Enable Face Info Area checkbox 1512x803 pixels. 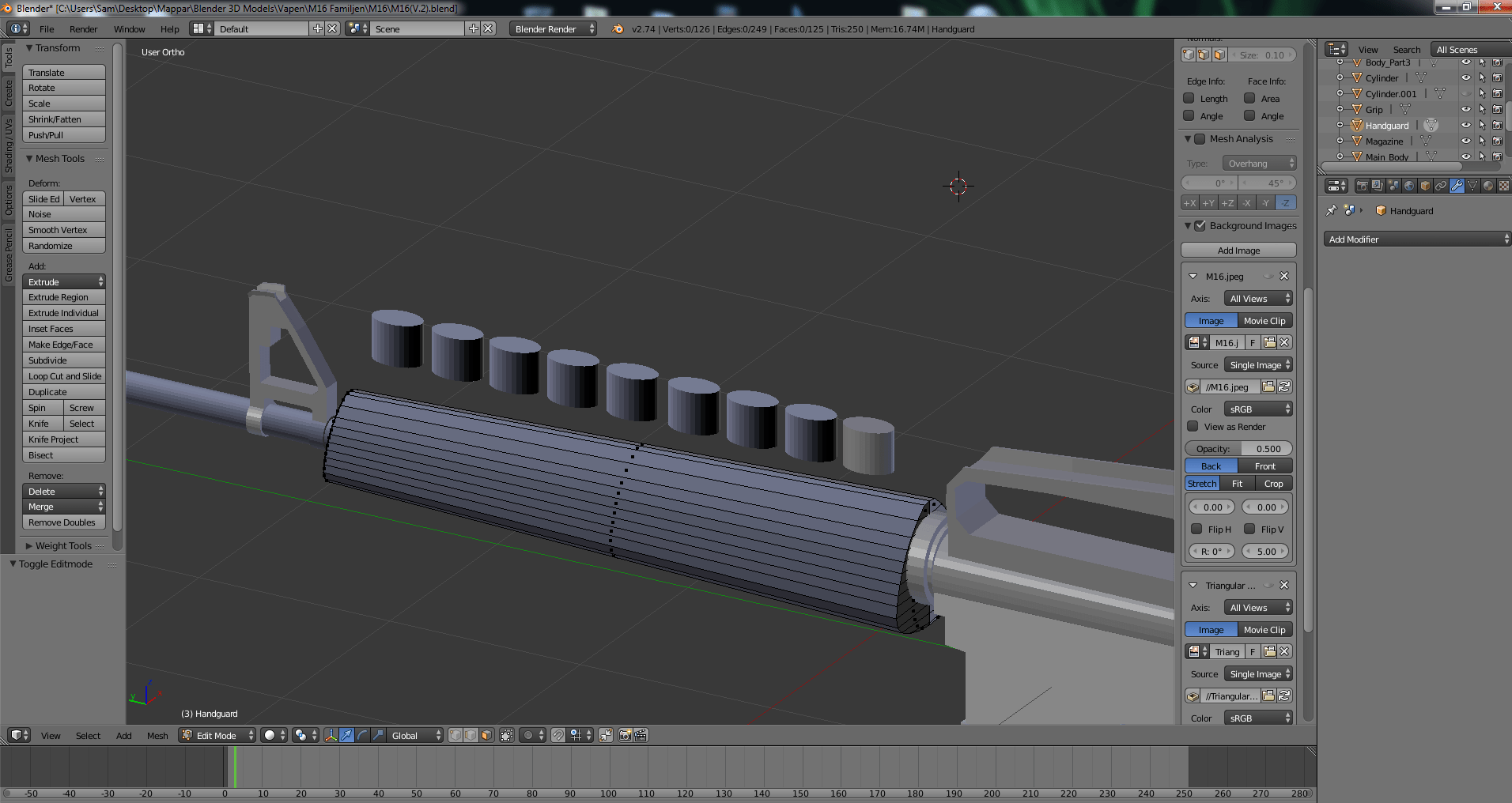click(1249, 98)
